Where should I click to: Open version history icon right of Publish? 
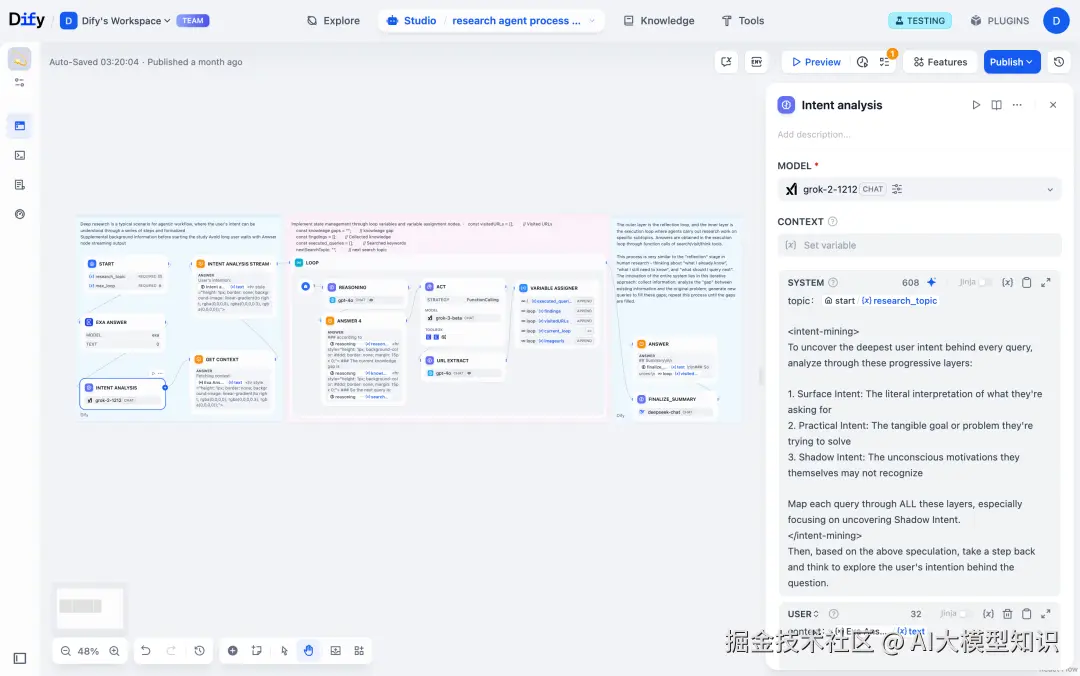coord(1059,62)
